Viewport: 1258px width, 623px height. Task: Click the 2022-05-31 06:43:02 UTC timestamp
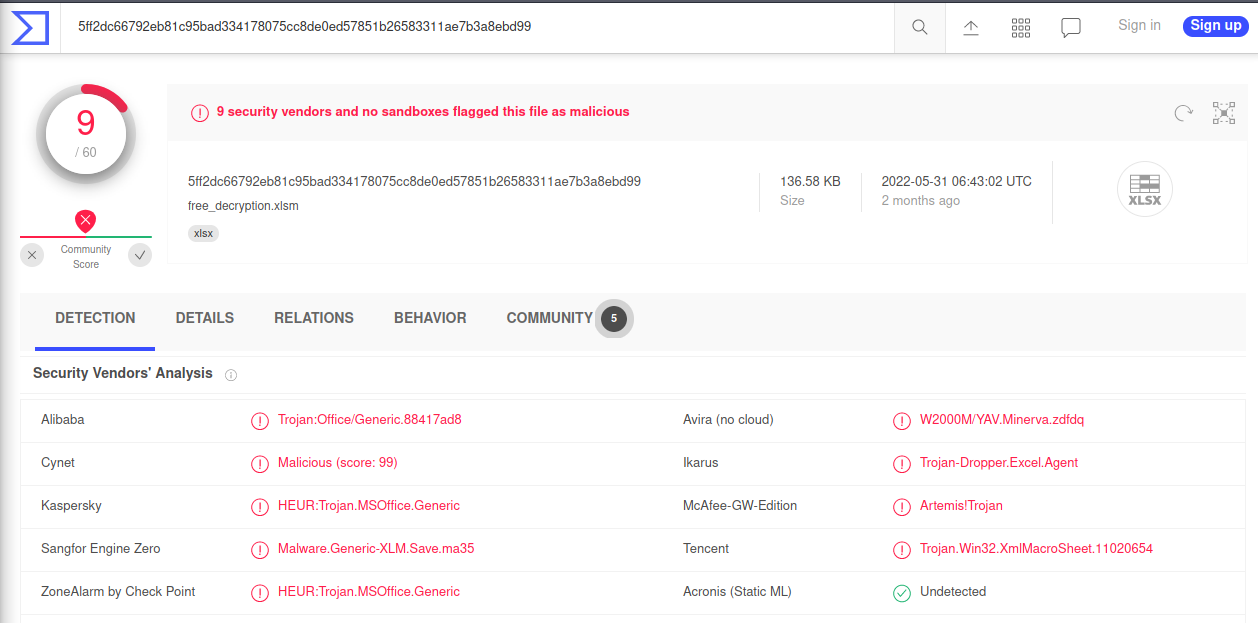(956, 182)
